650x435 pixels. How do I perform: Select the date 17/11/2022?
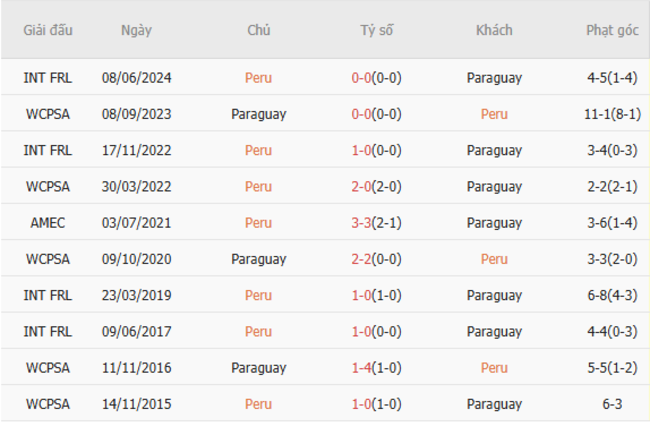tap(136, 151)
